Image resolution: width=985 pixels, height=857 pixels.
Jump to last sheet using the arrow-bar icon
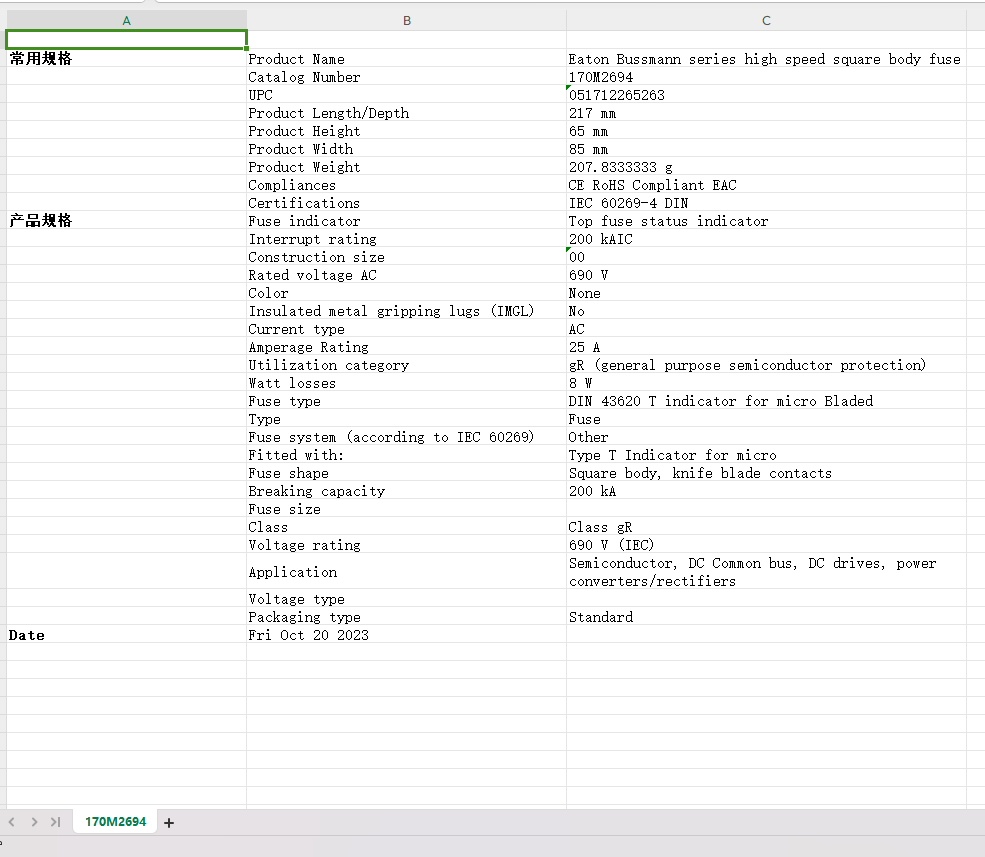[x=56, y=822]
